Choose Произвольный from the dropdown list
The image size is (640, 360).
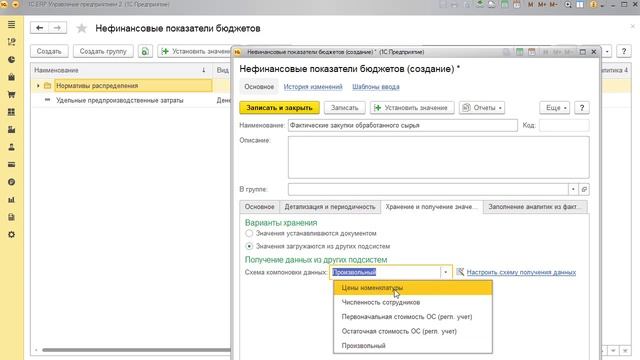tap(413, 346)
